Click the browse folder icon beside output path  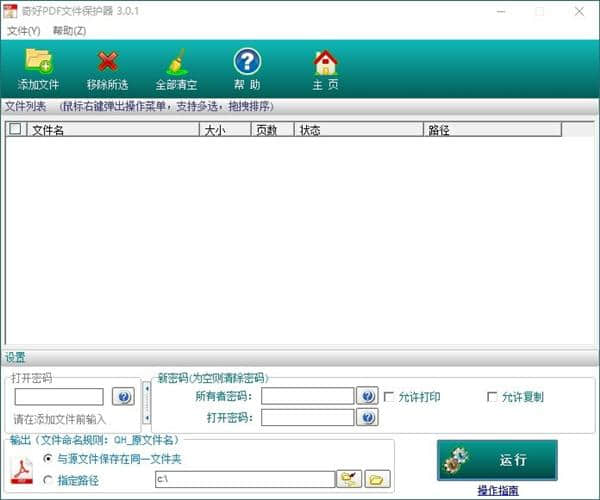coord(377,479)
